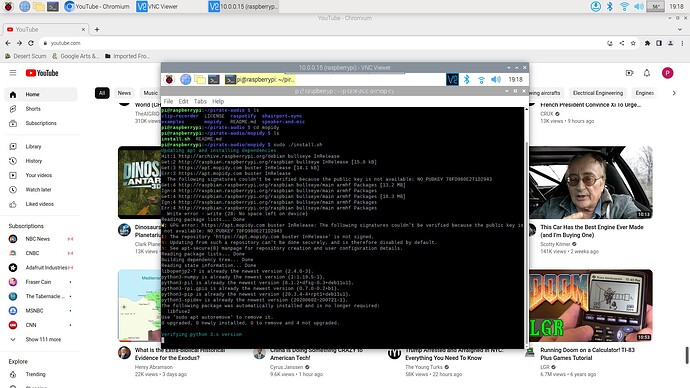Open Running Doom on Calculator thumbnail

click(x=591, y=305)
